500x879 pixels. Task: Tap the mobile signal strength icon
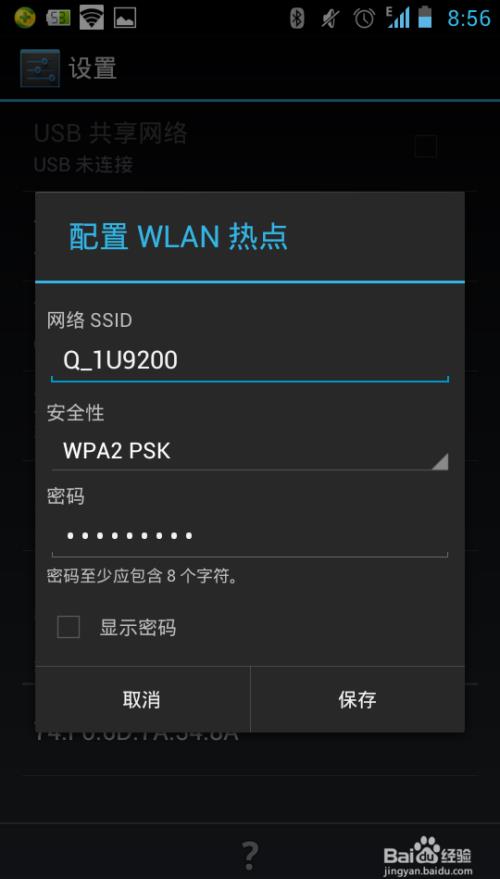tap(398, 17)
